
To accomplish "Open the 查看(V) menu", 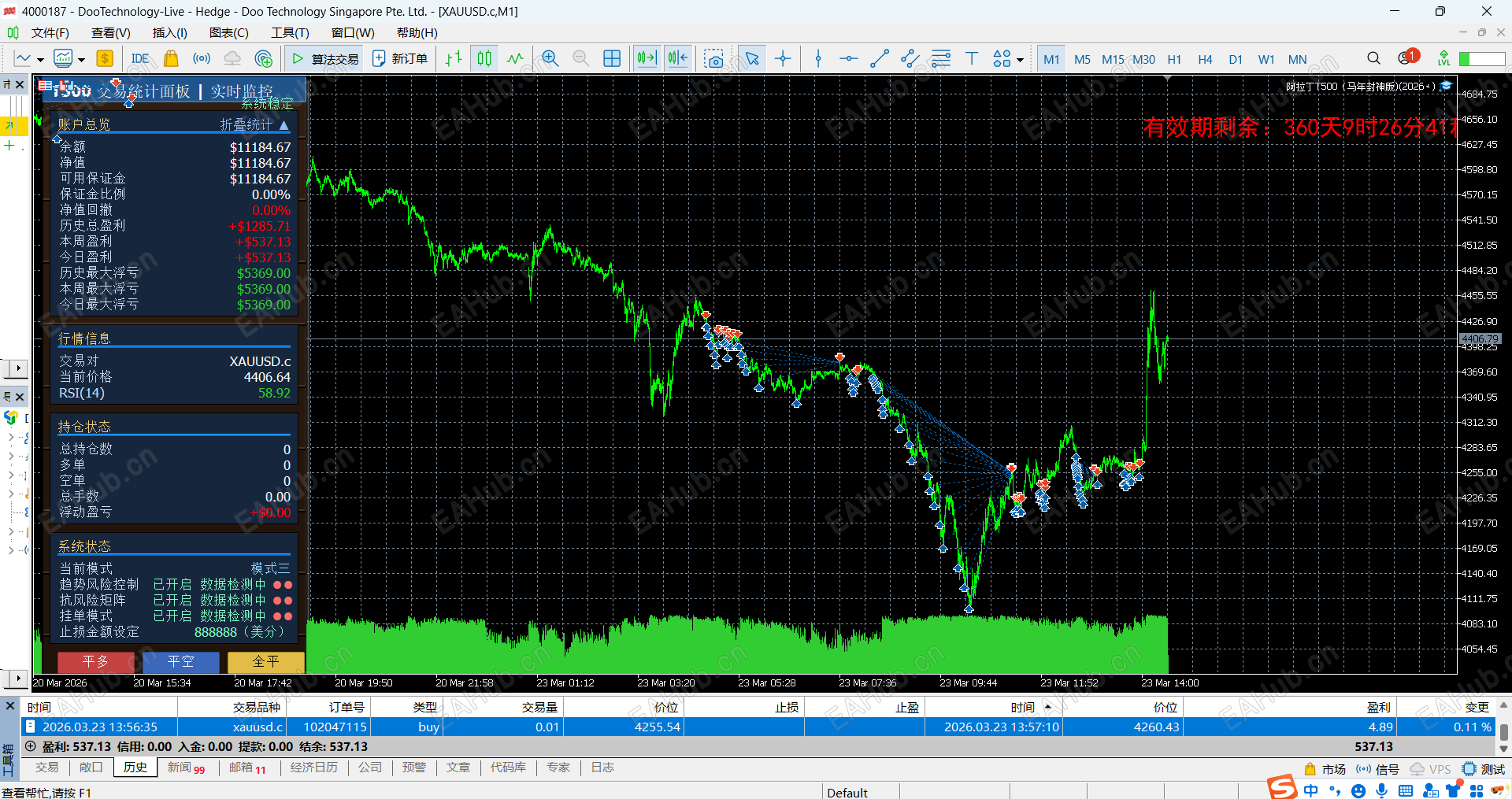I will (111, 32).
